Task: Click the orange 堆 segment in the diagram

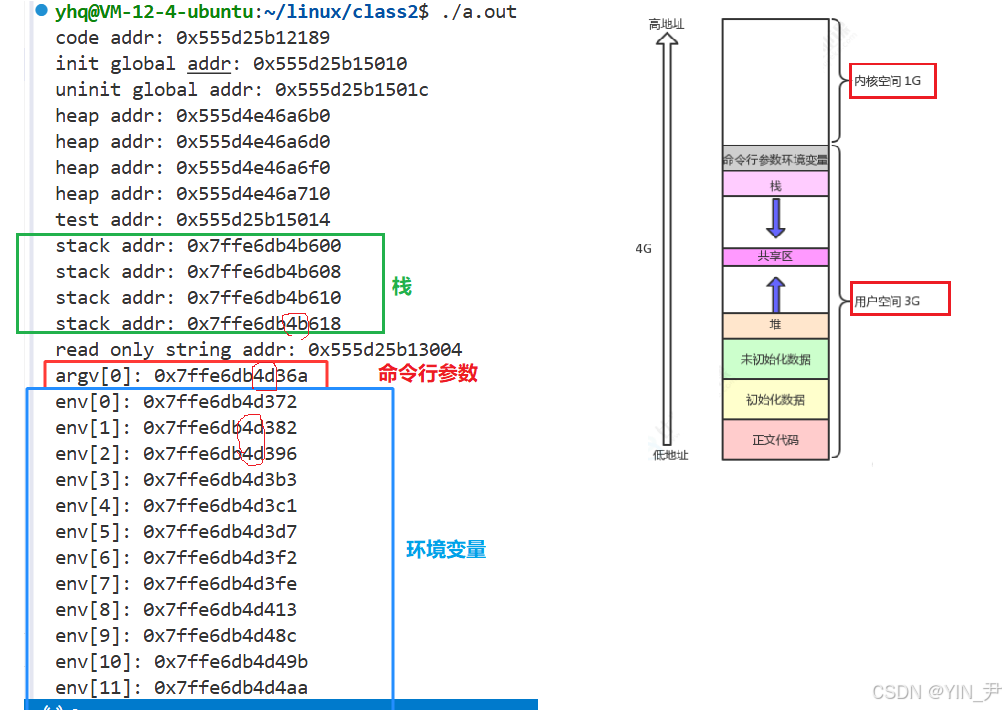Action: tap(775, 325)
